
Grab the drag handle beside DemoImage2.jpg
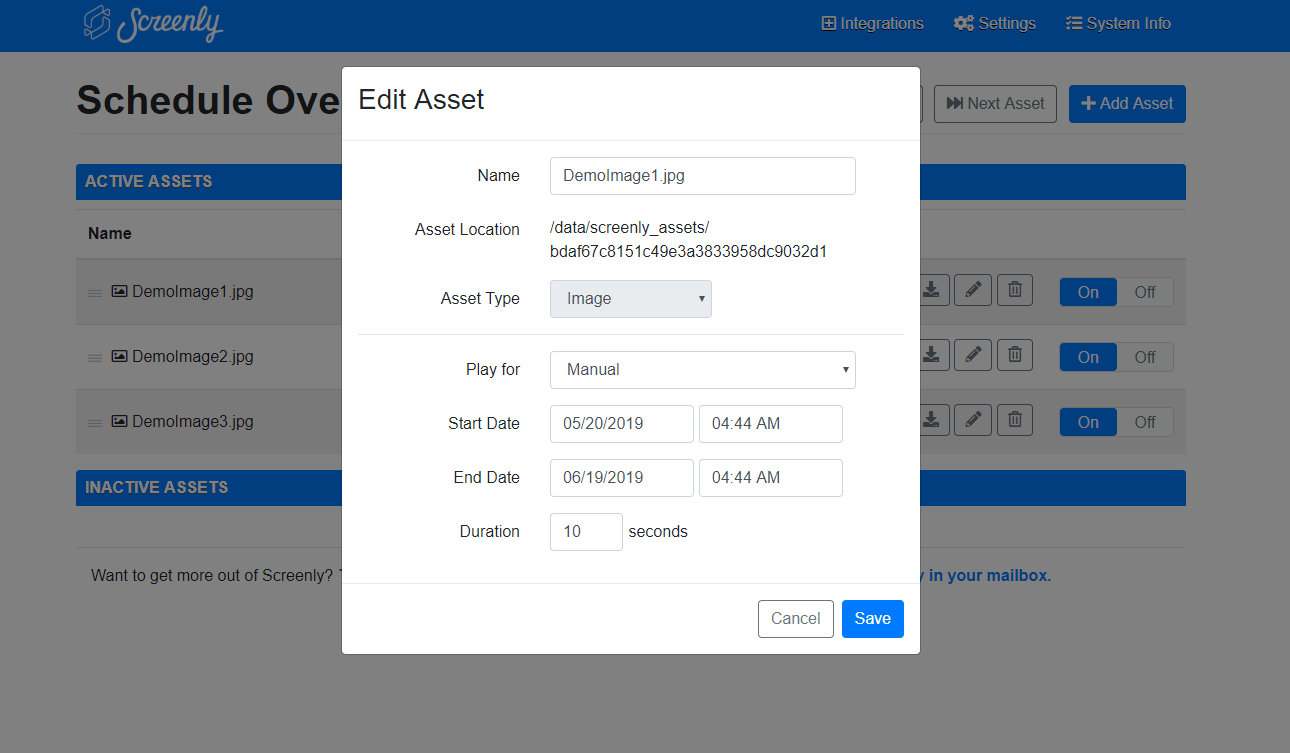pyautogui.click(x=95, y=358)
